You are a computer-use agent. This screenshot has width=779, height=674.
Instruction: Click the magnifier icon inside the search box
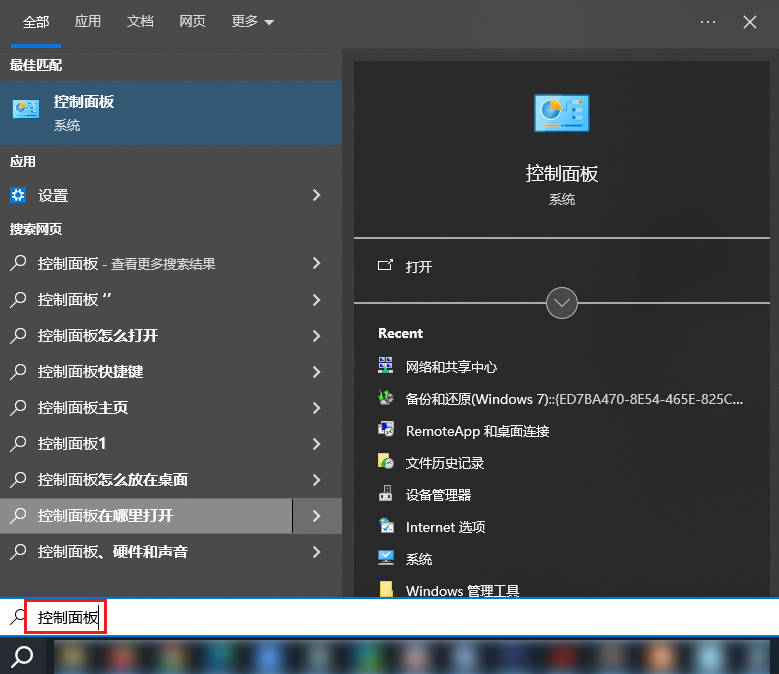pyautogui.click(x=18, y=617)
